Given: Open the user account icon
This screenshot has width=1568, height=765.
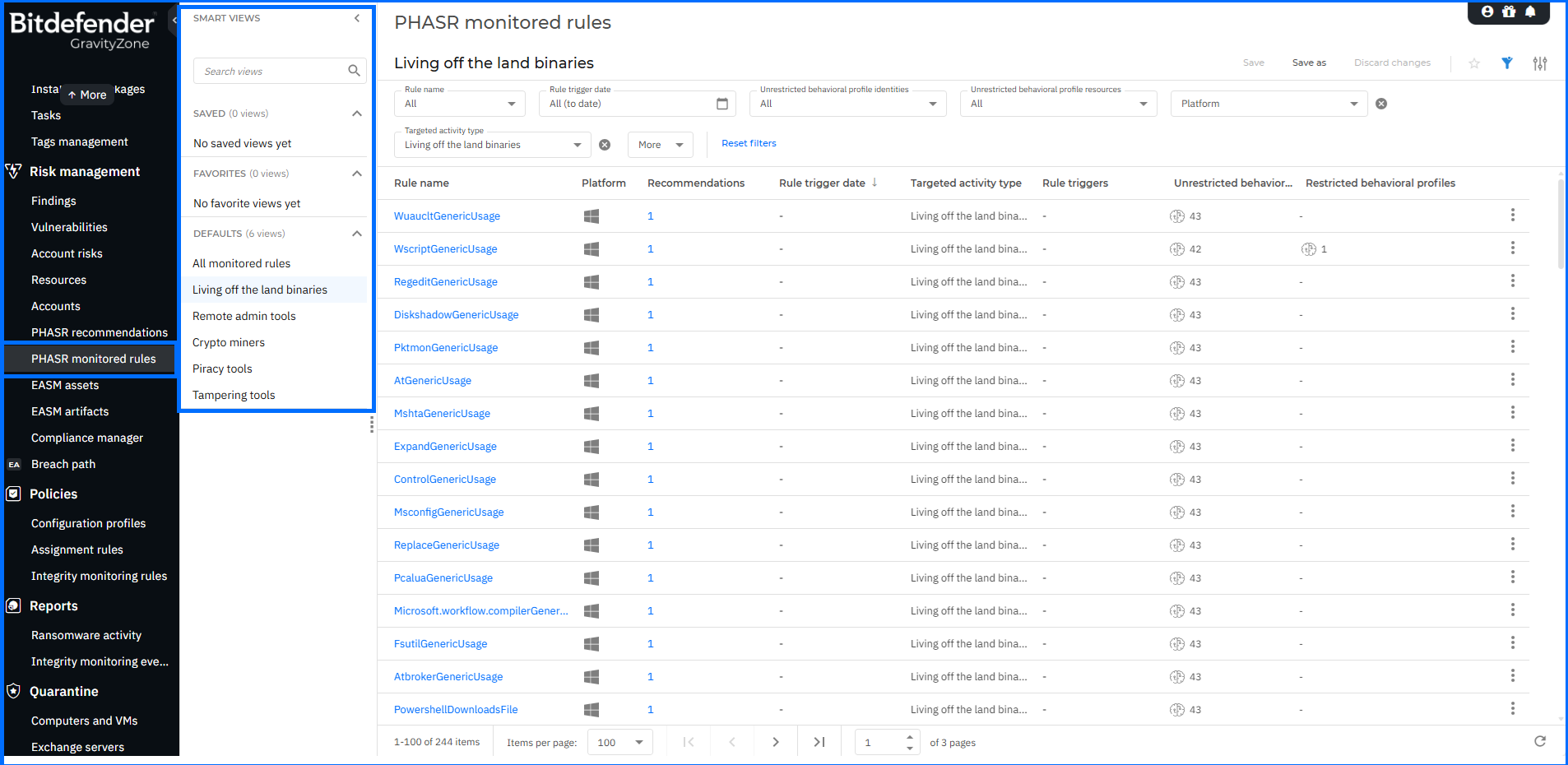Looking at the screenshot, I should pos(1487,12).
